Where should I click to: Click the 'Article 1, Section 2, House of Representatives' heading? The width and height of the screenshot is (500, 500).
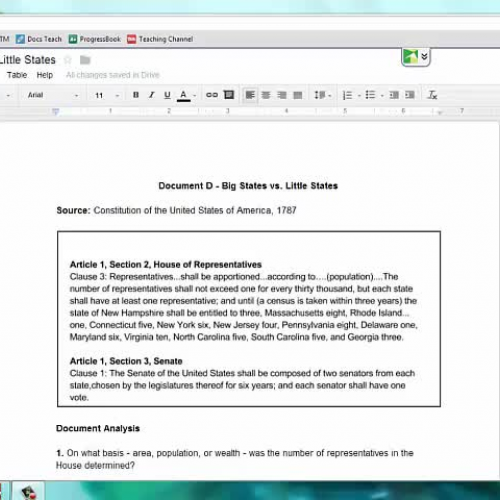[166, 264]
